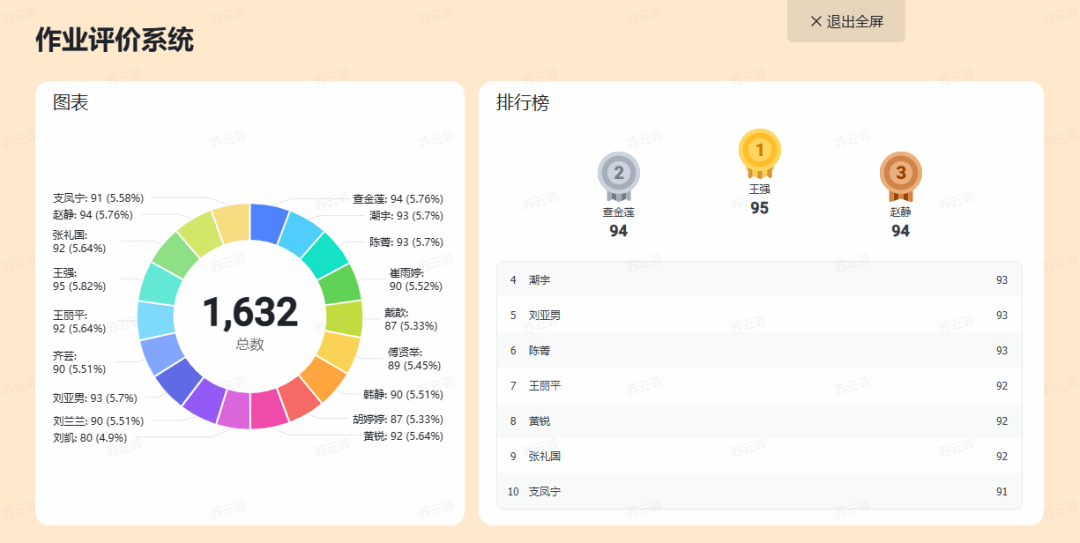Click the gold first-place medal icon
Viewport: 1080px width, 543px height.
pos(759,151)
